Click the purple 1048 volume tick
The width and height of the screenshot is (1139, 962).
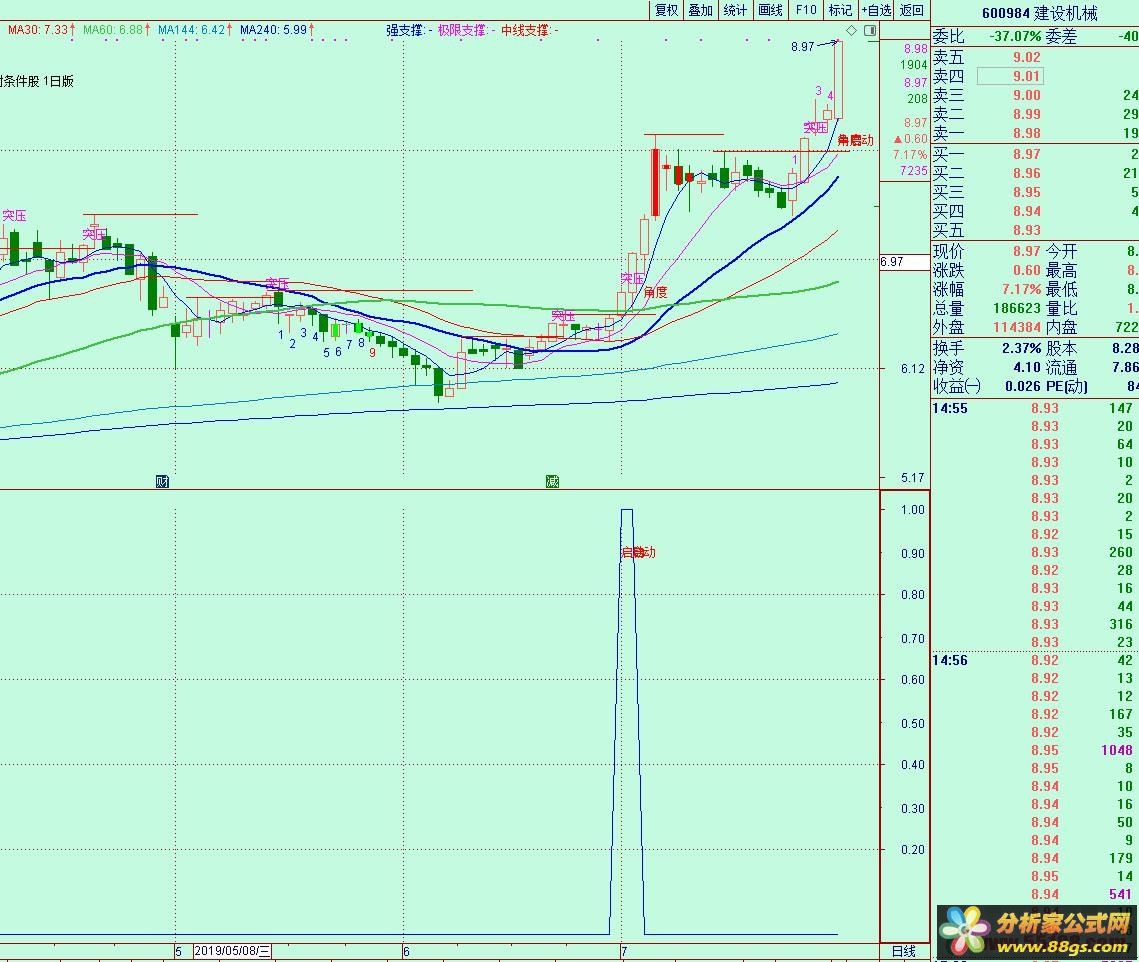(1116, 750)
